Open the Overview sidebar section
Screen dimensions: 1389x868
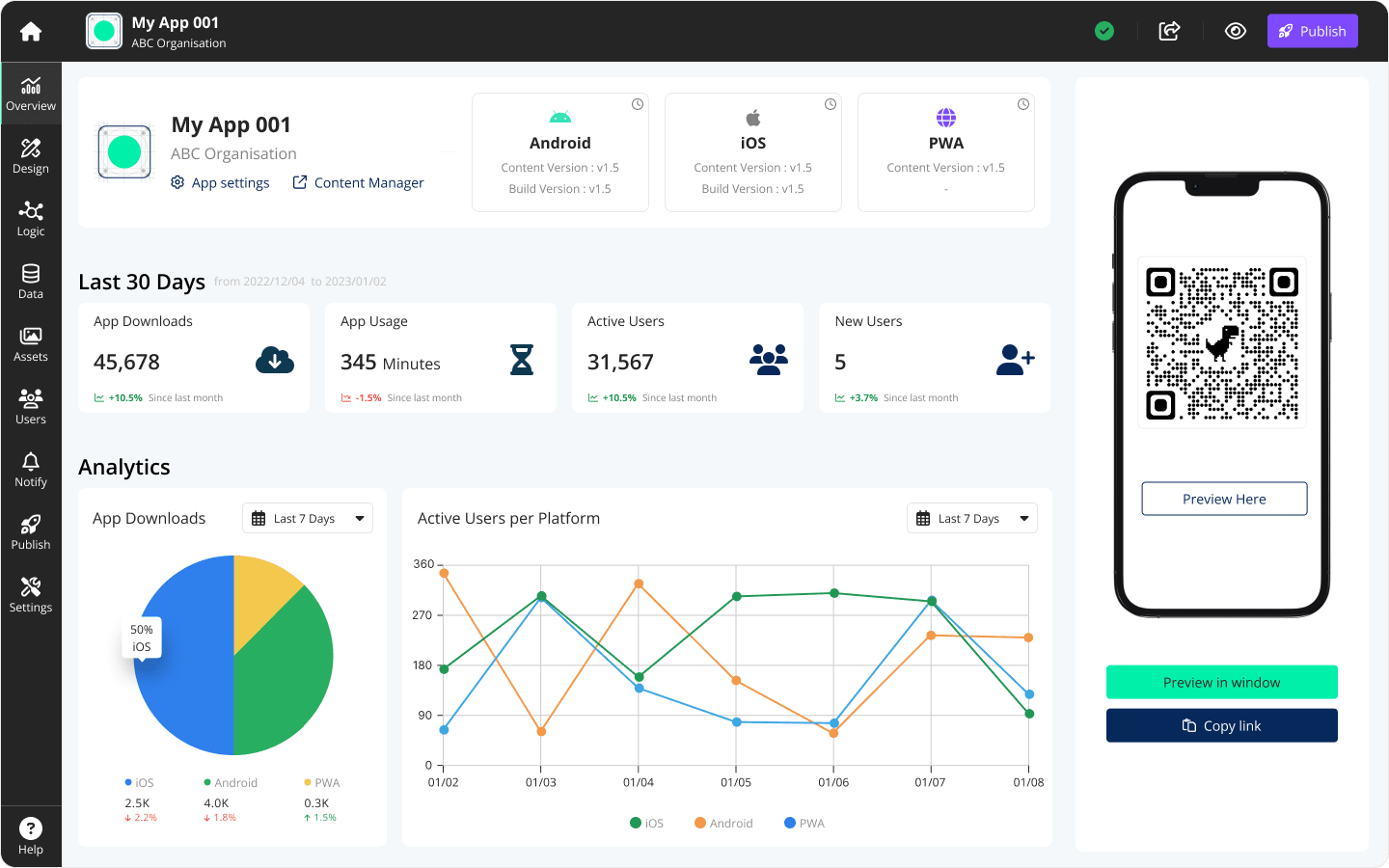(31, 94)
